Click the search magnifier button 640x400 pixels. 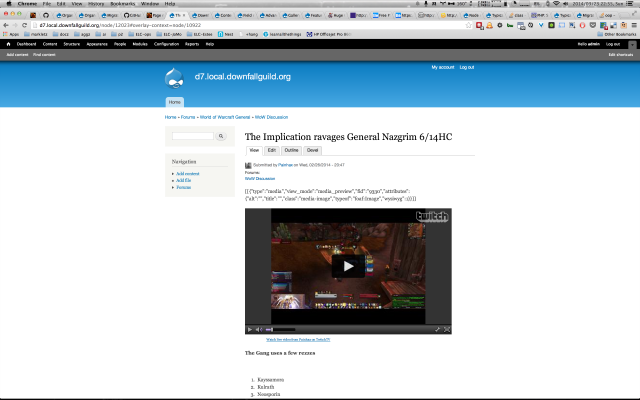(x=221, y=136)
